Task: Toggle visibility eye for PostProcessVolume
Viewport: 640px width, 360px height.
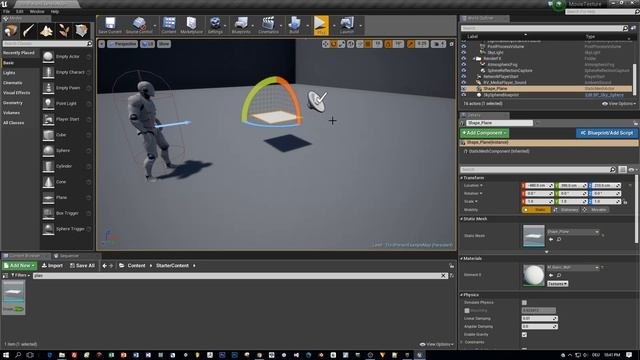Action: (x=464, y=47)
